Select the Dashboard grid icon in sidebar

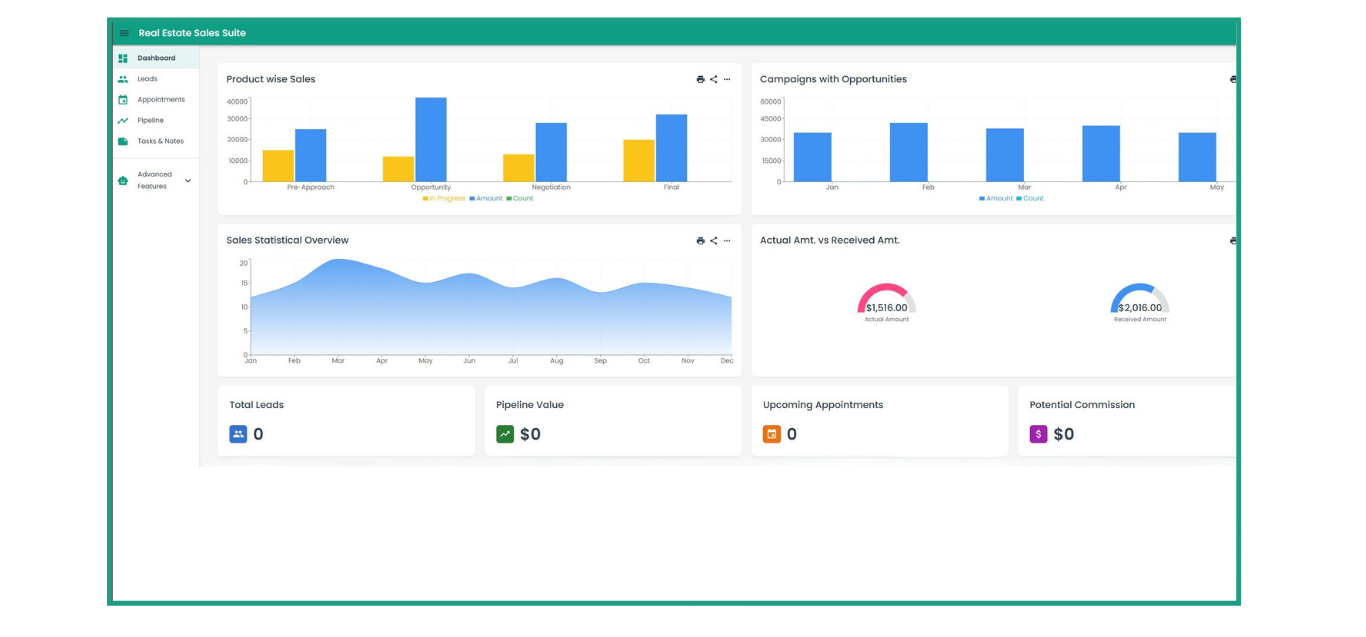click(124, 58)
